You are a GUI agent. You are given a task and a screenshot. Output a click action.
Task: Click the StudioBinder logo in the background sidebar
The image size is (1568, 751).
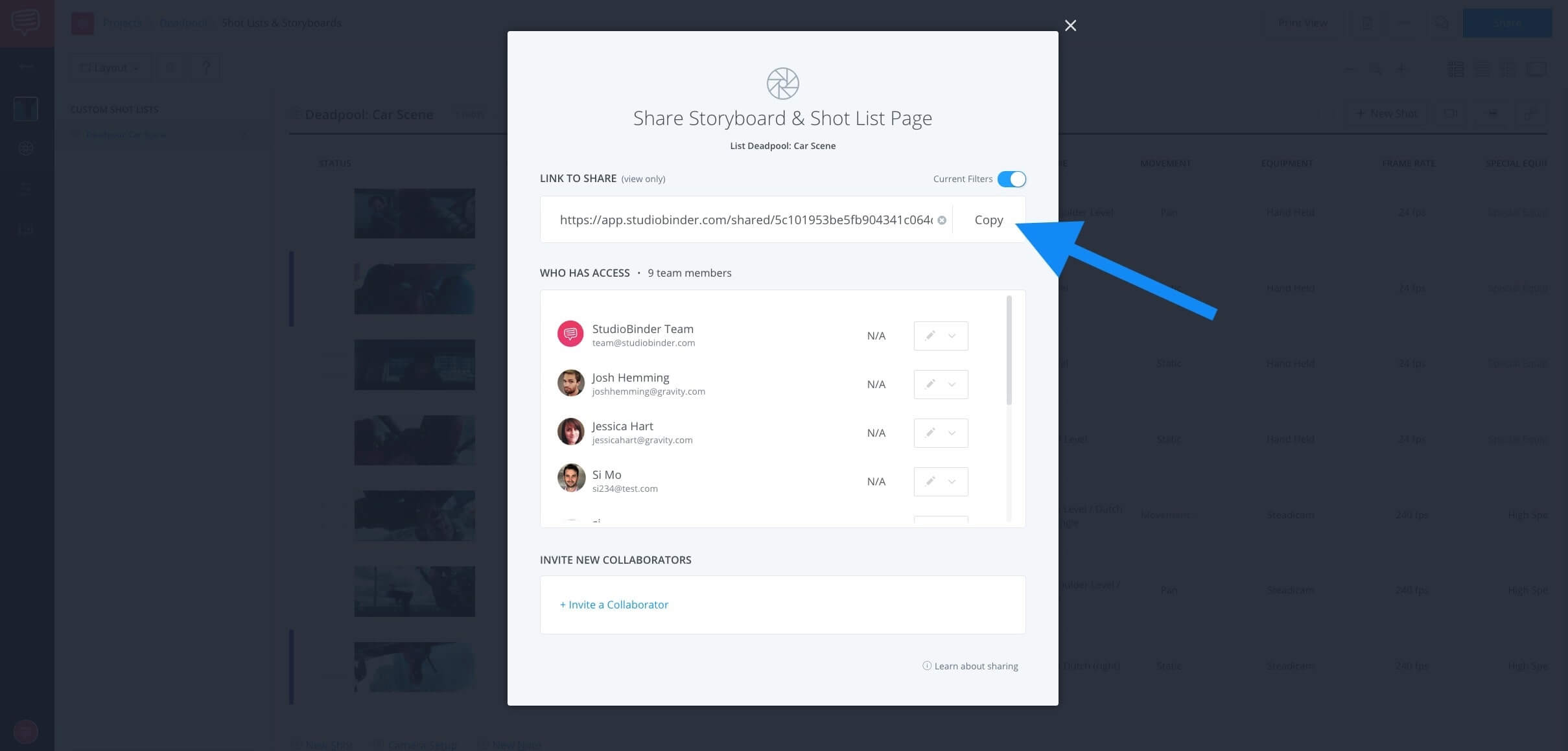pos(26,23)
